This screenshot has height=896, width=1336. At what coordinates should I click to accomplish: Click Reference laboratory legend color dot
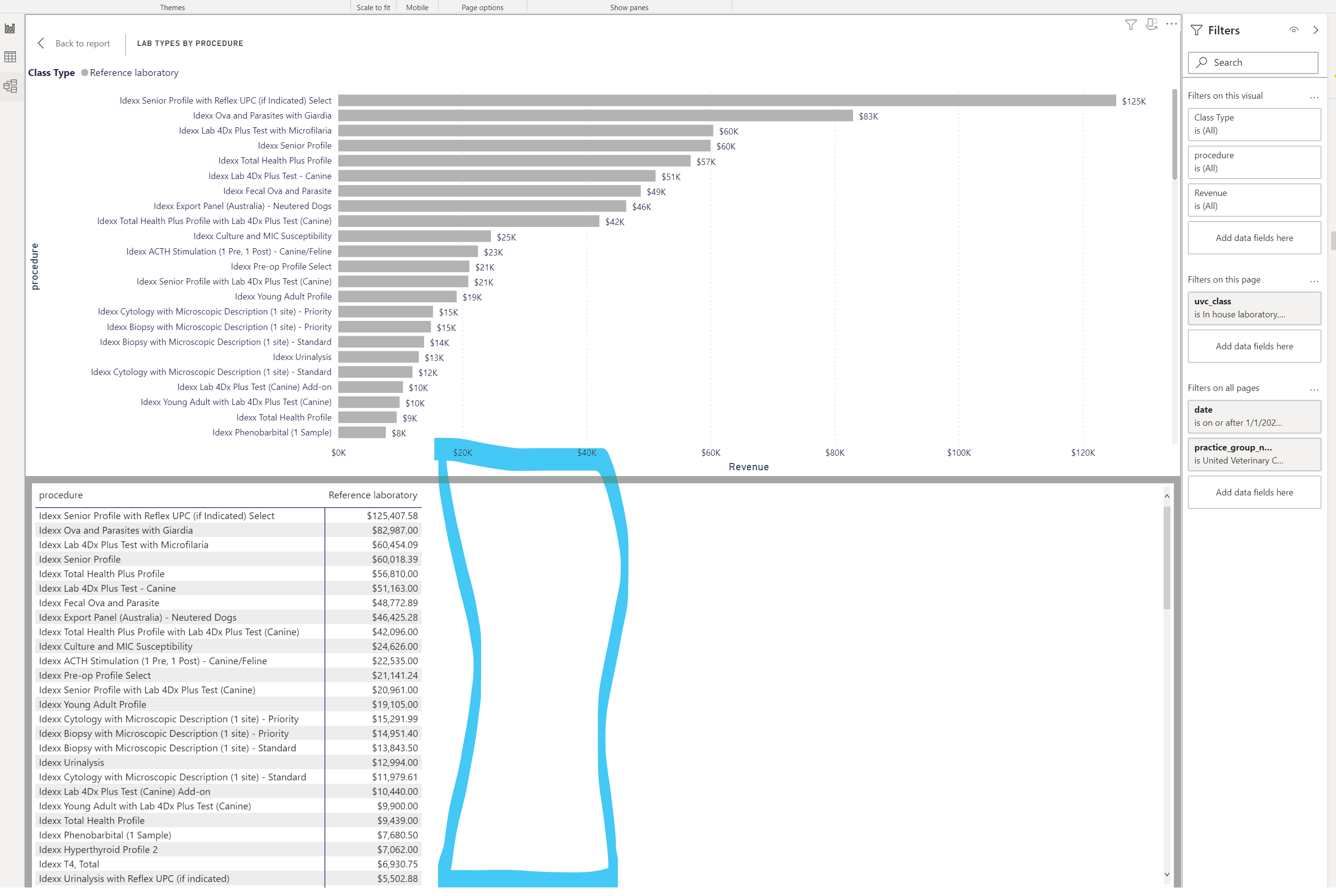tap(85, 73)
